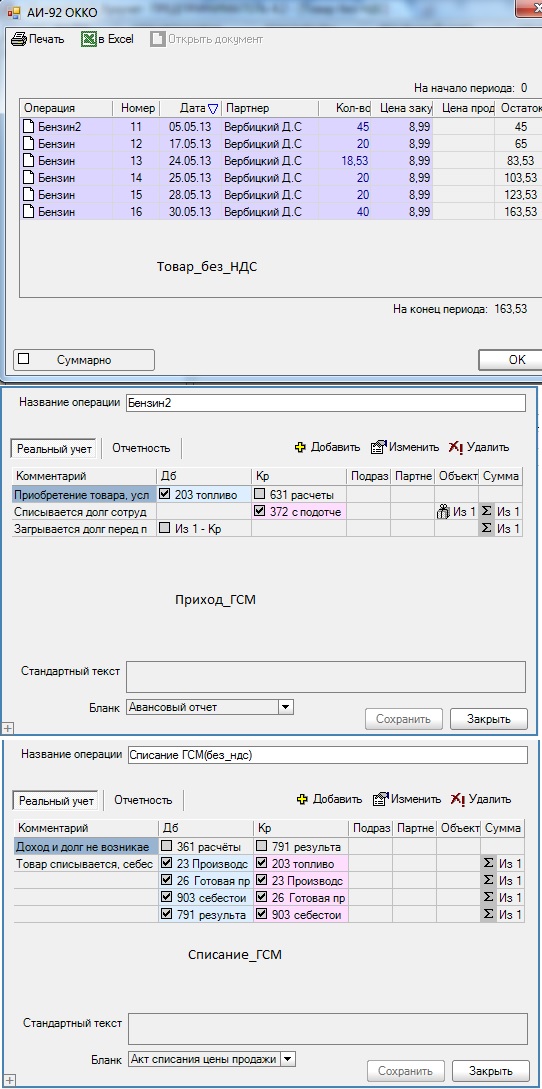Switch to Отчетность tab in Бензин2 panel
The width and height of the screenshot is (542, 1089).
pos(141,449)
